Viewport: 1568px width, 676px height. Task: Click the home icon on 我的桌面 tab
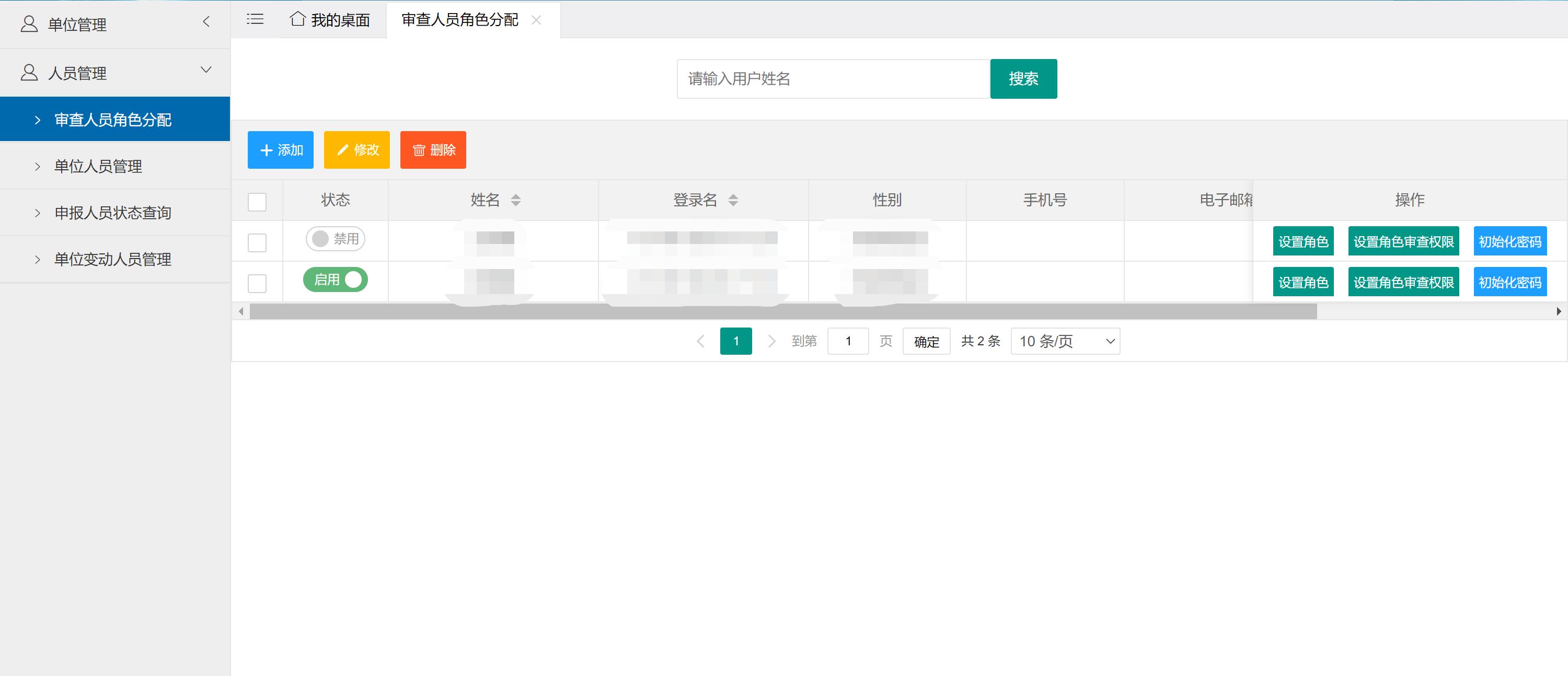click(297, 19)
